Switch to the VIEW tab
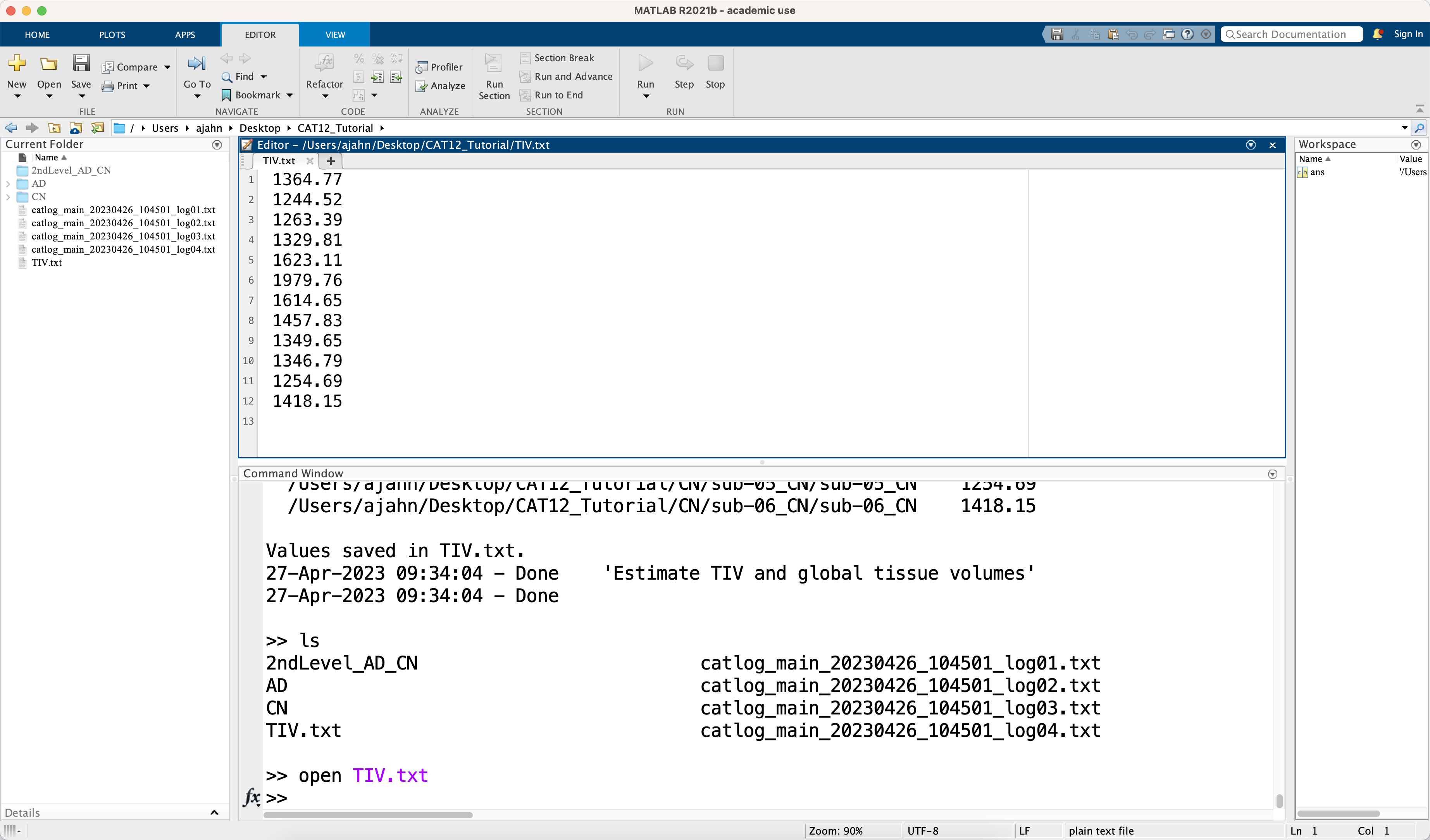The image size is (1430, 840). tap(335, 34)
